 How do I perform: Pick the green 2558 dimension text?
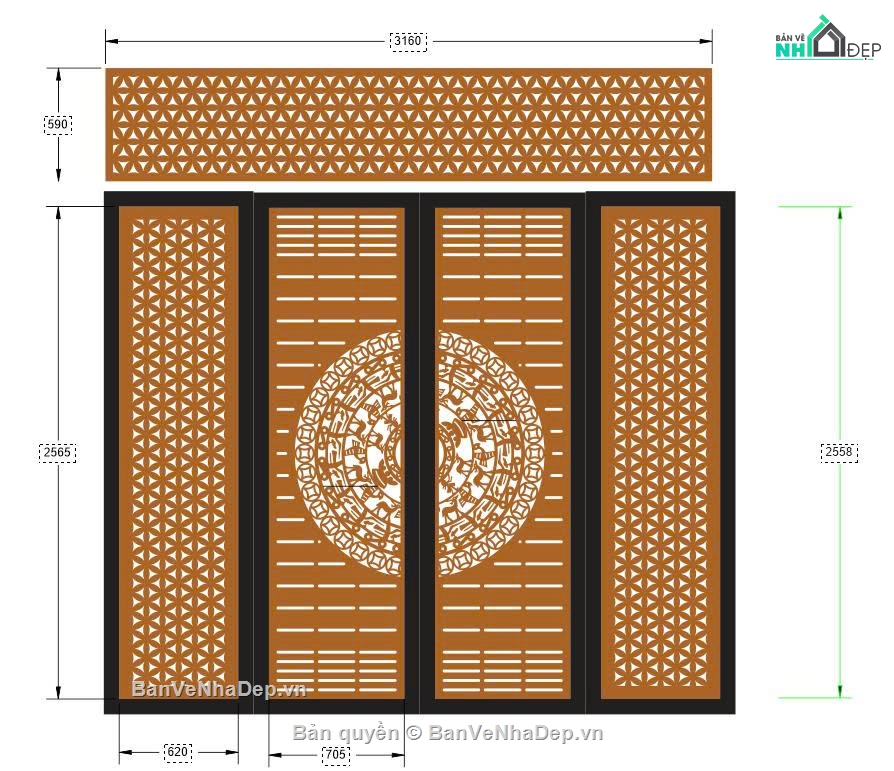tap(839, 452)
